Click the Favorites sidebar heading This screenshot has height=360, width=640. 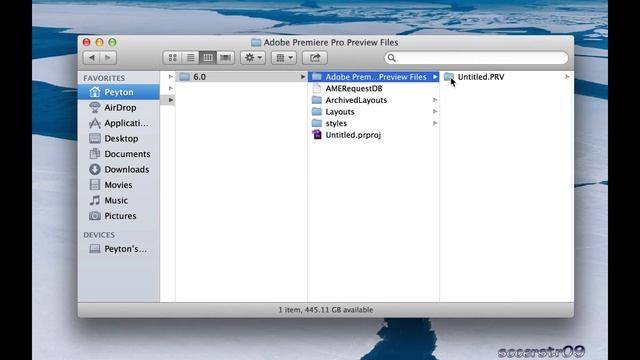pyautogui.click(x=104, y=78)
